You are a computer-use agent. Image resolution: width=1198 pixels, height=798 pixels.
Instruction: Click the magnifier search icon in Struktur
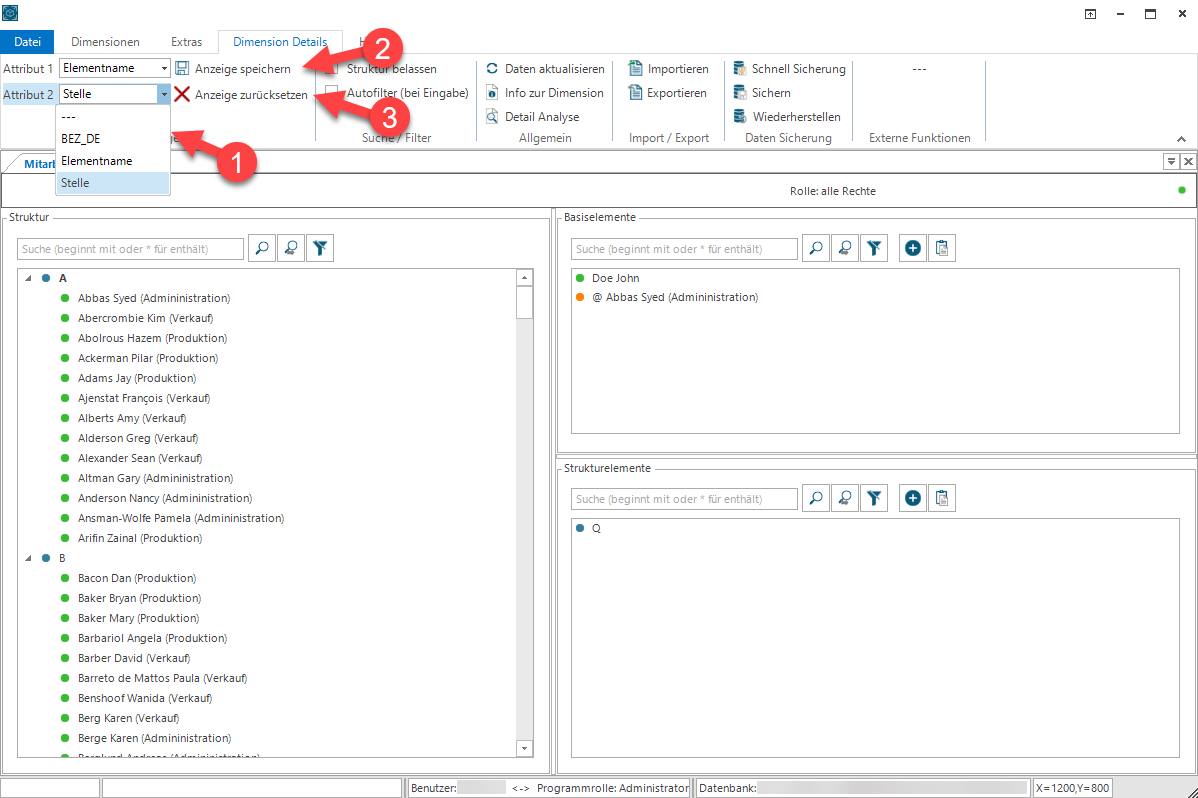262,248
